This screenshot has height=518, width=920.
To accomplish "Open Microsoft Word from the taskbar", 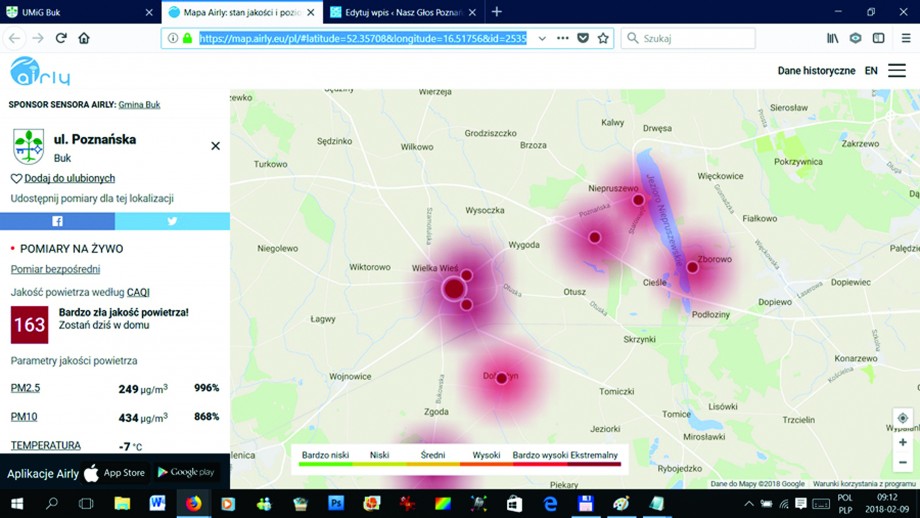I will (157, 503).
